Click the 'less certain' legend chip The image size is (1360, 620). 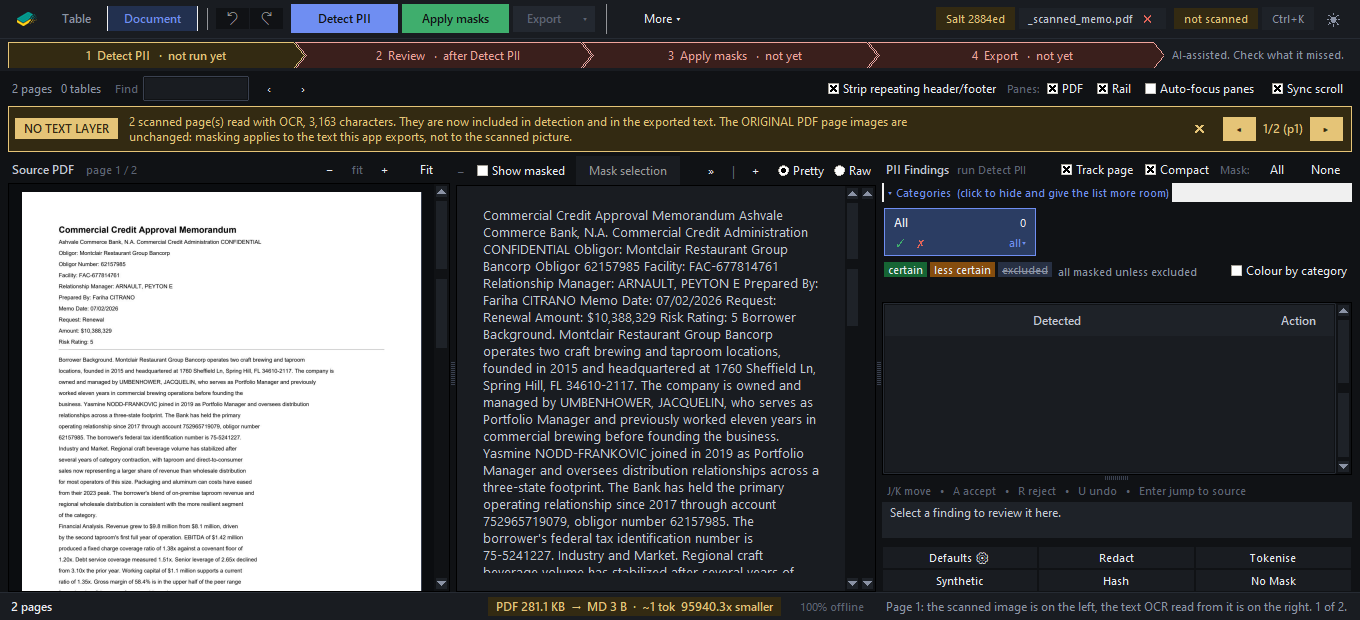[962, 270]
